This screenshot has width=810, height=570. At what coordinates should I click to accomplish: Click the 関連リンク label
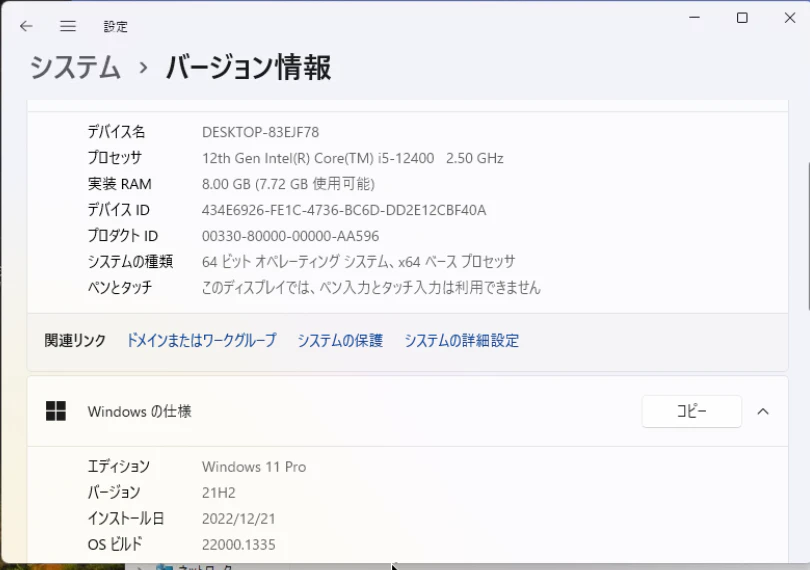pos(75,340)
